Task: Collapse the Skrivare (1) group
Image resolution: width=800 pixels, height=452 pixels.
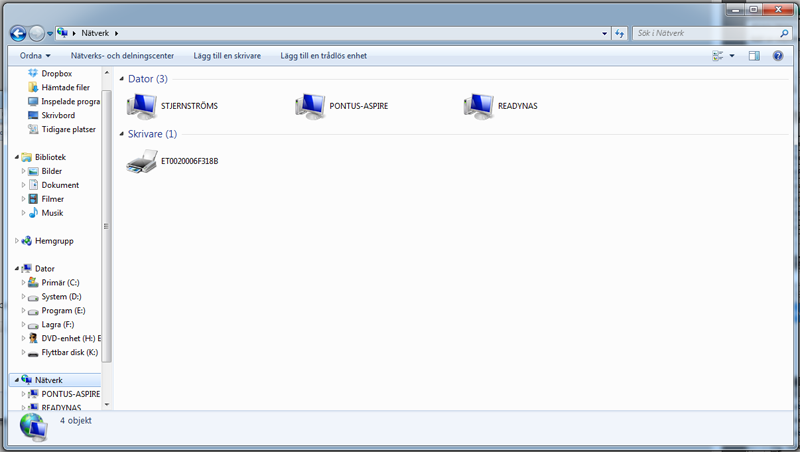Action: coord(121,134)
